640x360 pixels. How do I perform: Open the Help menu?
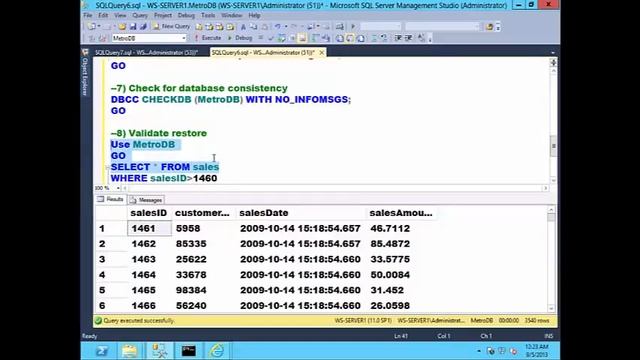point(254,16)
